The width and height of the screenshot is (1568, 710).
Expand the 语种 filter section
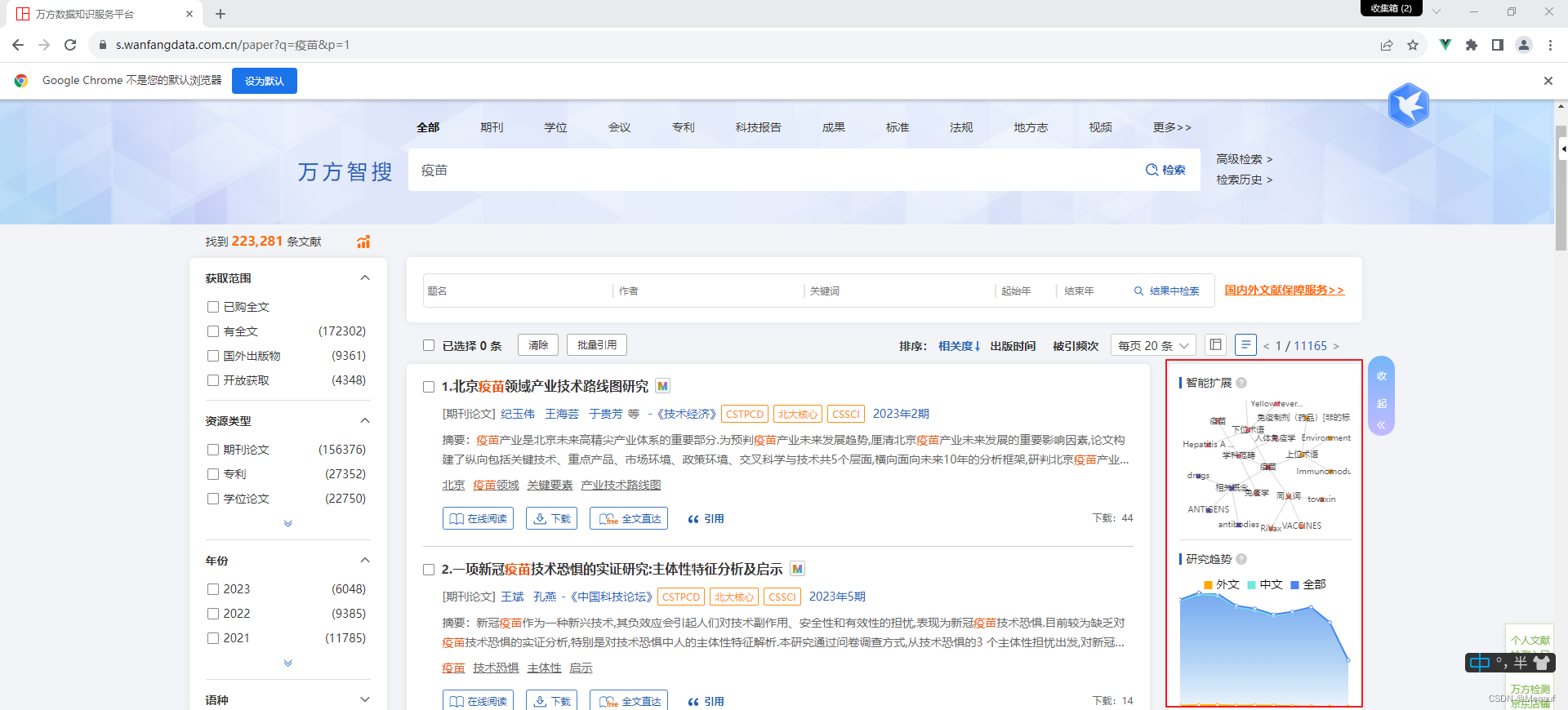[x=365, y=699]
